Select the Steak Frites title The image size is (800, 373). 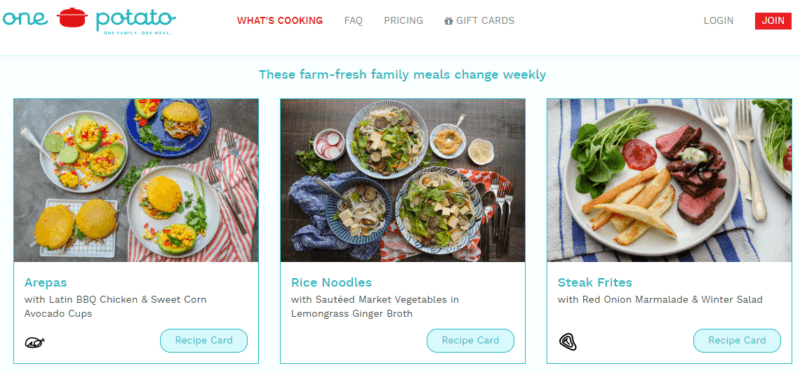[595, 283]
